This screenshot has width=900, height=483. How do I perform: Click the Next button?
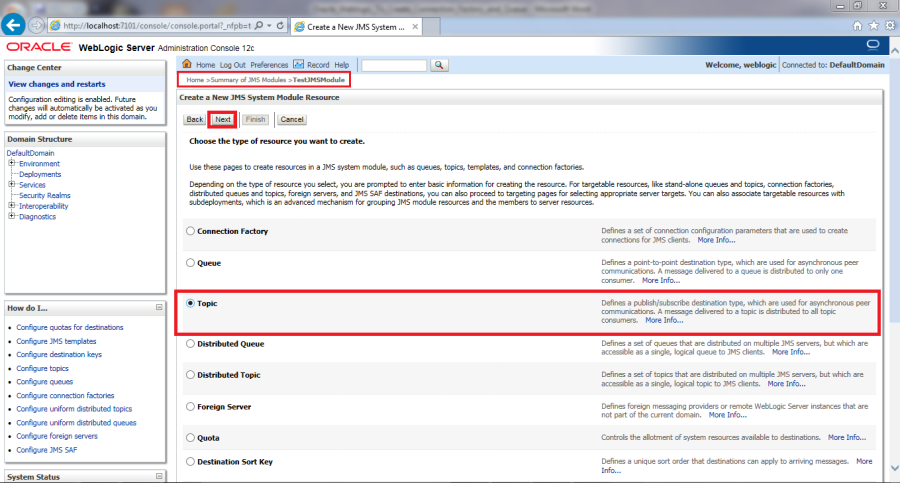click(223, 119)
